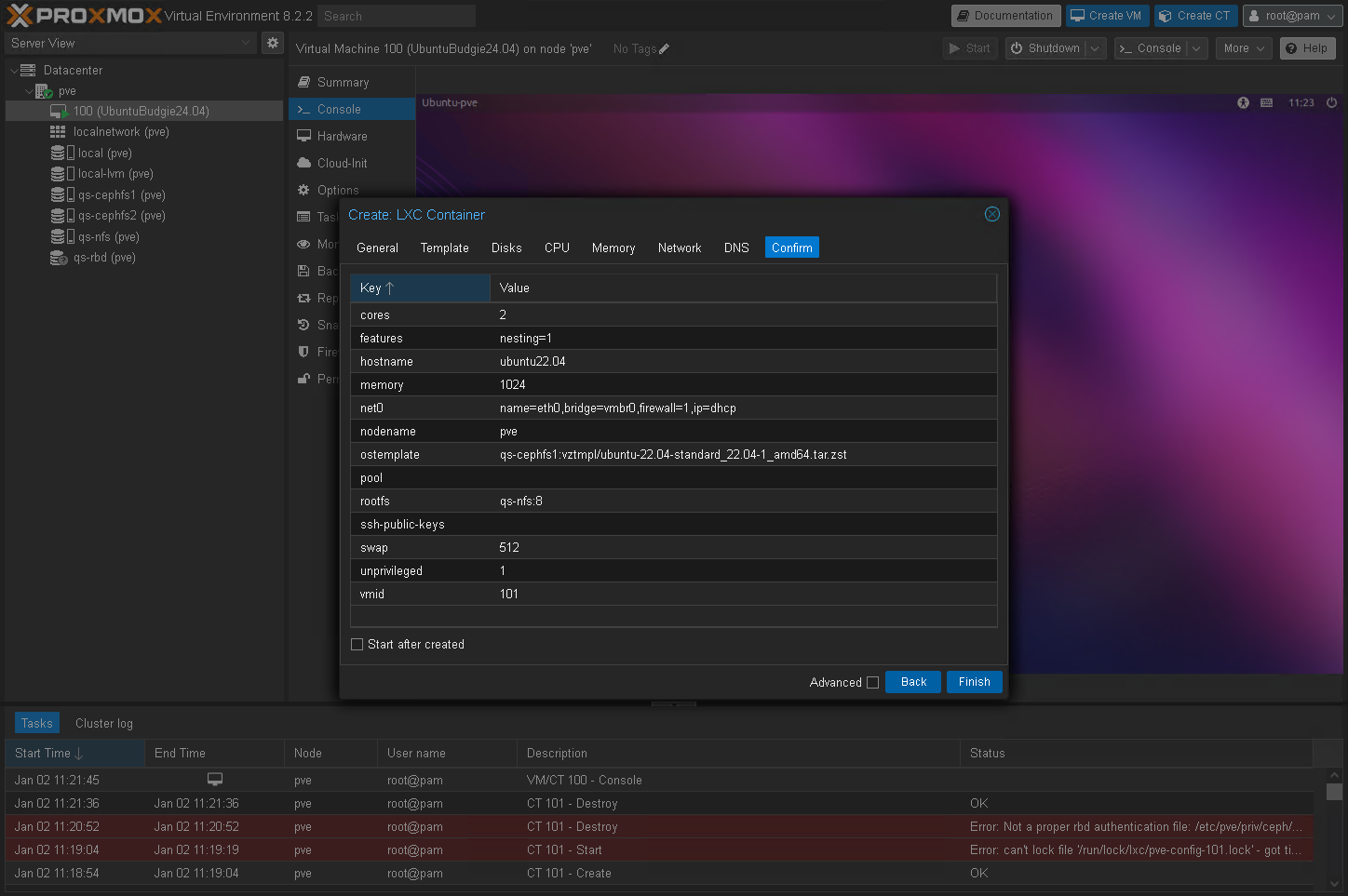Viewport: 1348px width, 896px height.
Task: Switch to the Network tab
Action: [x=679, y=247]
